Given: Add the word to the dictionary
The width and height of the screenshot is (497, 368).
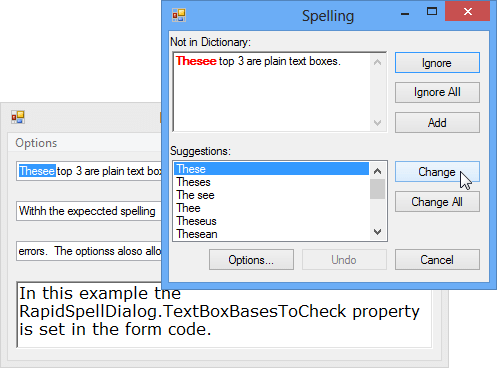Looking at the screenshot, I should coord(437,123).
